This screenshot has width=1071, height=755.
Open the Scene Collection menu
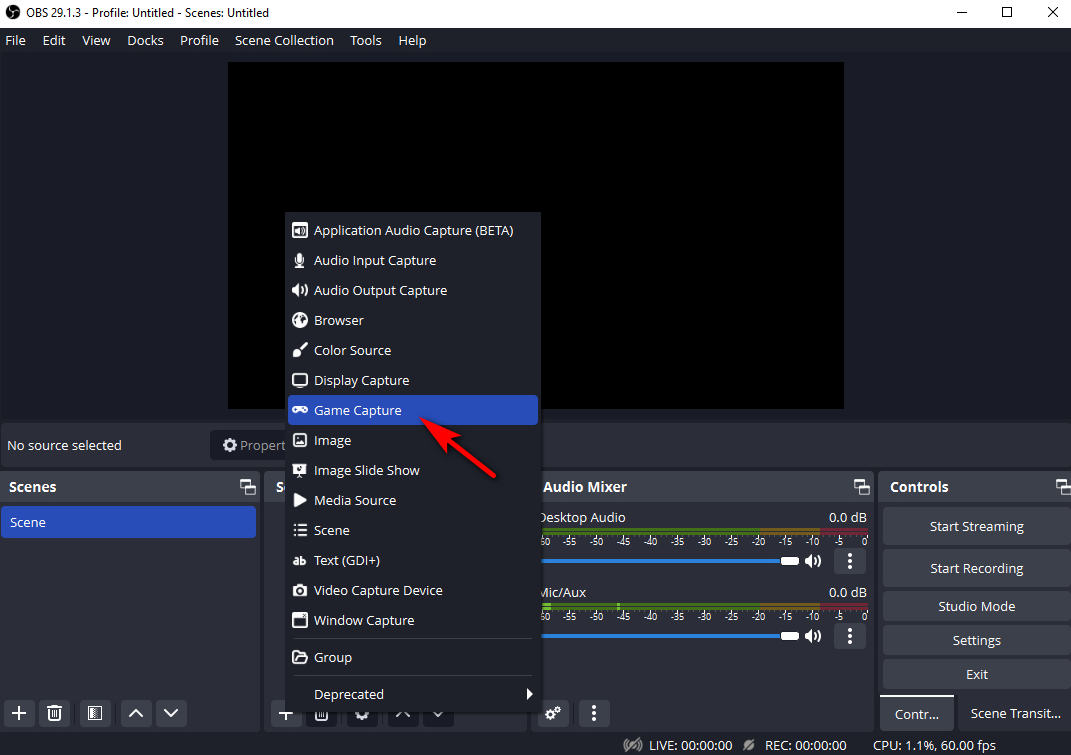coord(284,40)
